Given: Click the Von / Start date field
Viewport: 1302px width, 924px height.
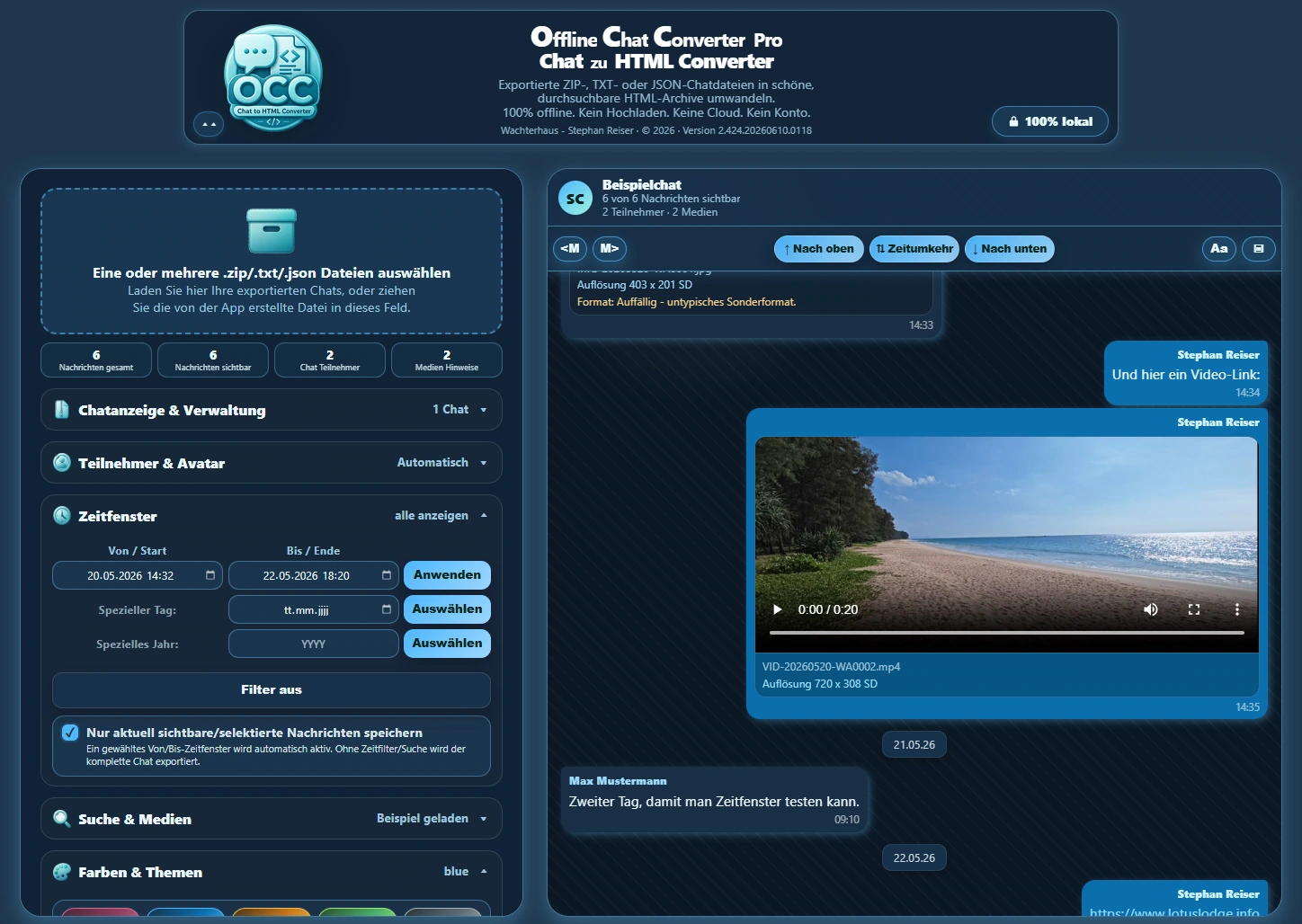Looking at the screenshot, I should pyautogui.click(x=138, y=575).
